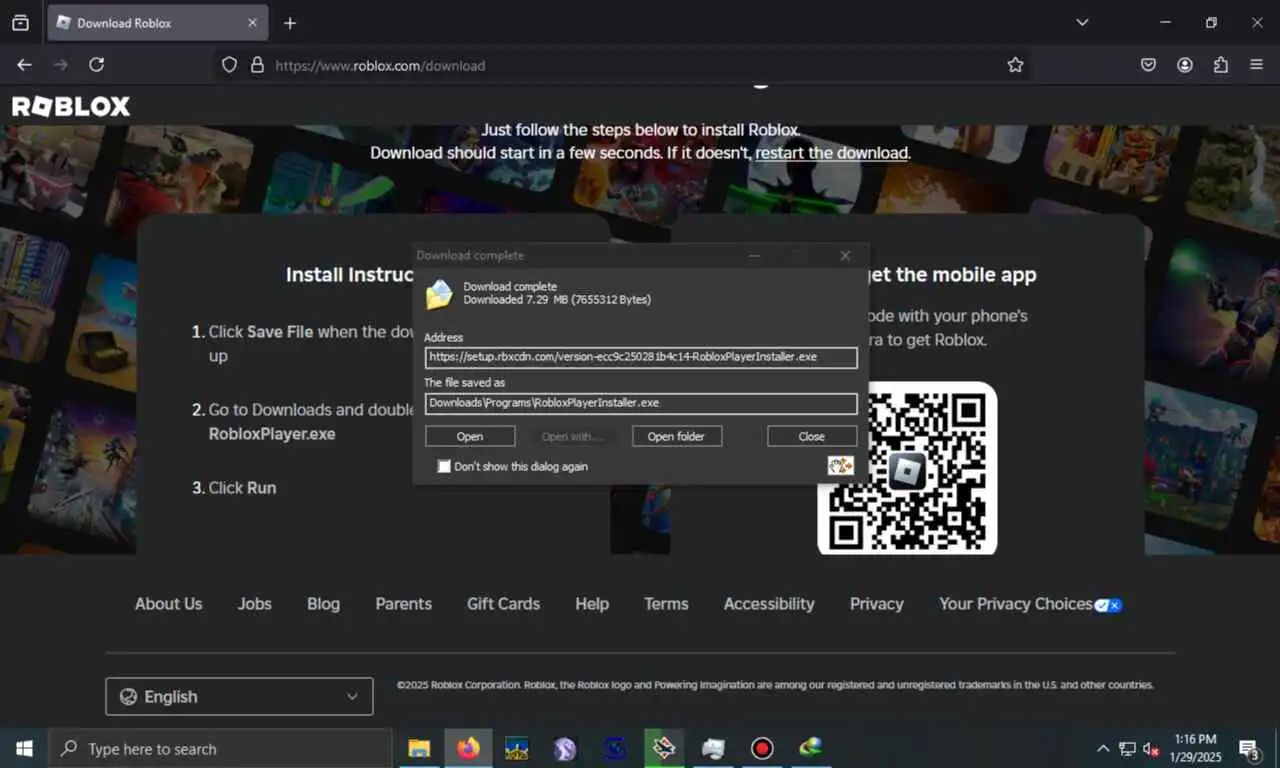Open the Jobs footer link

click(254, 604)
